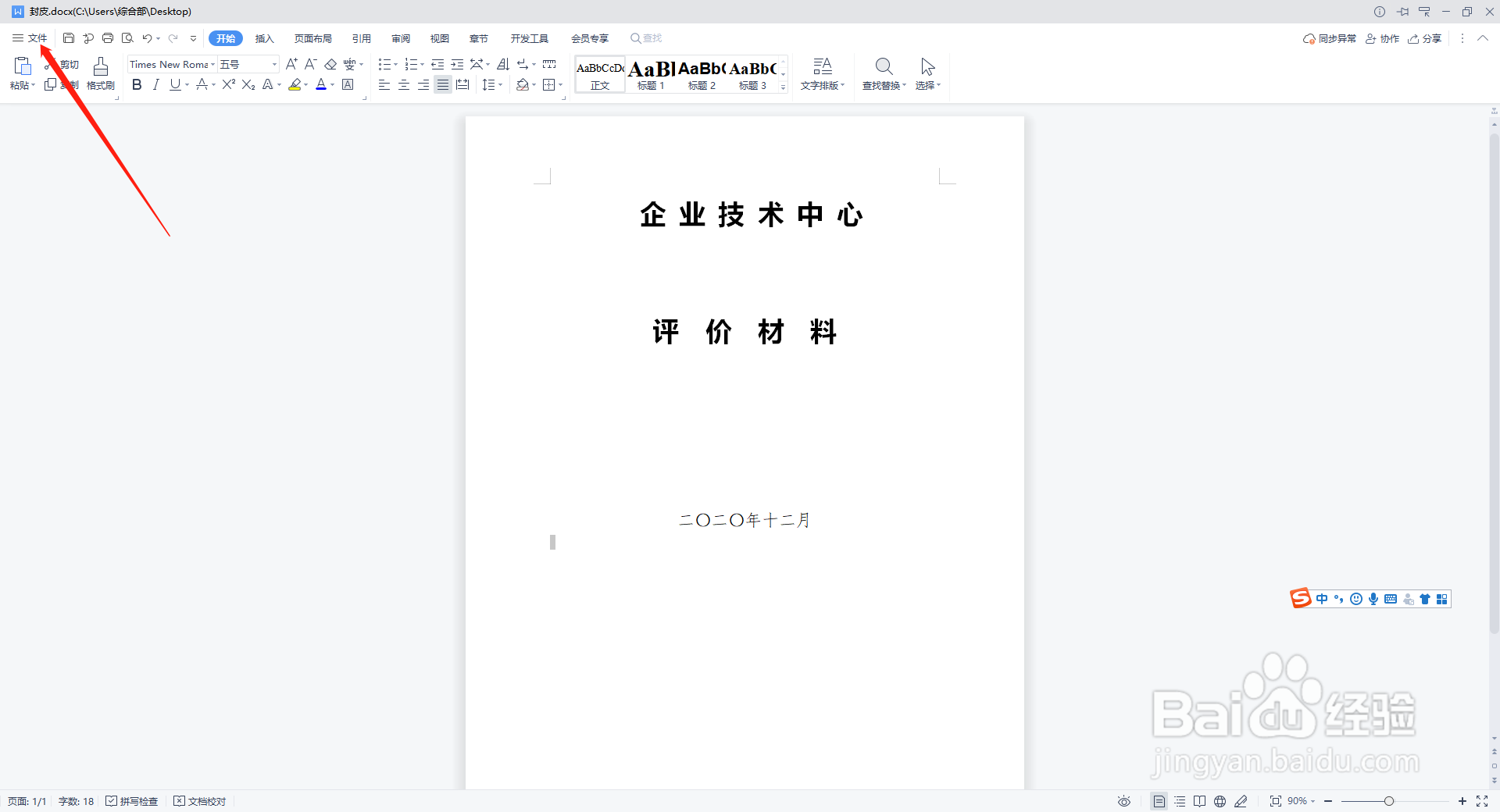Click the Paste clipboard icon

pyautogui.click(x=22, y=66)
